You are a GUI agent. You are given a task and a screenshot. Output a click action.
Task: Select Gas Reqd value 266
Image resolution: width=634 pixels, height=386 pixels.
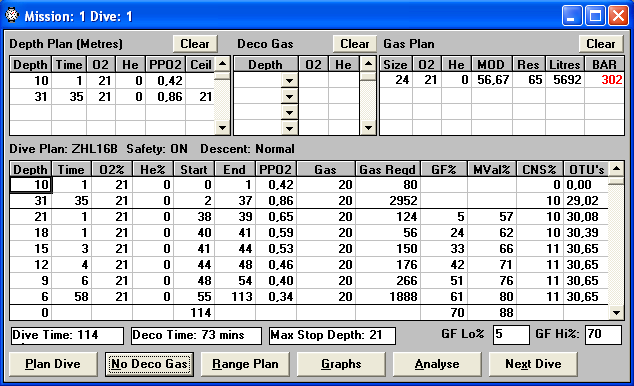[388, 281]
